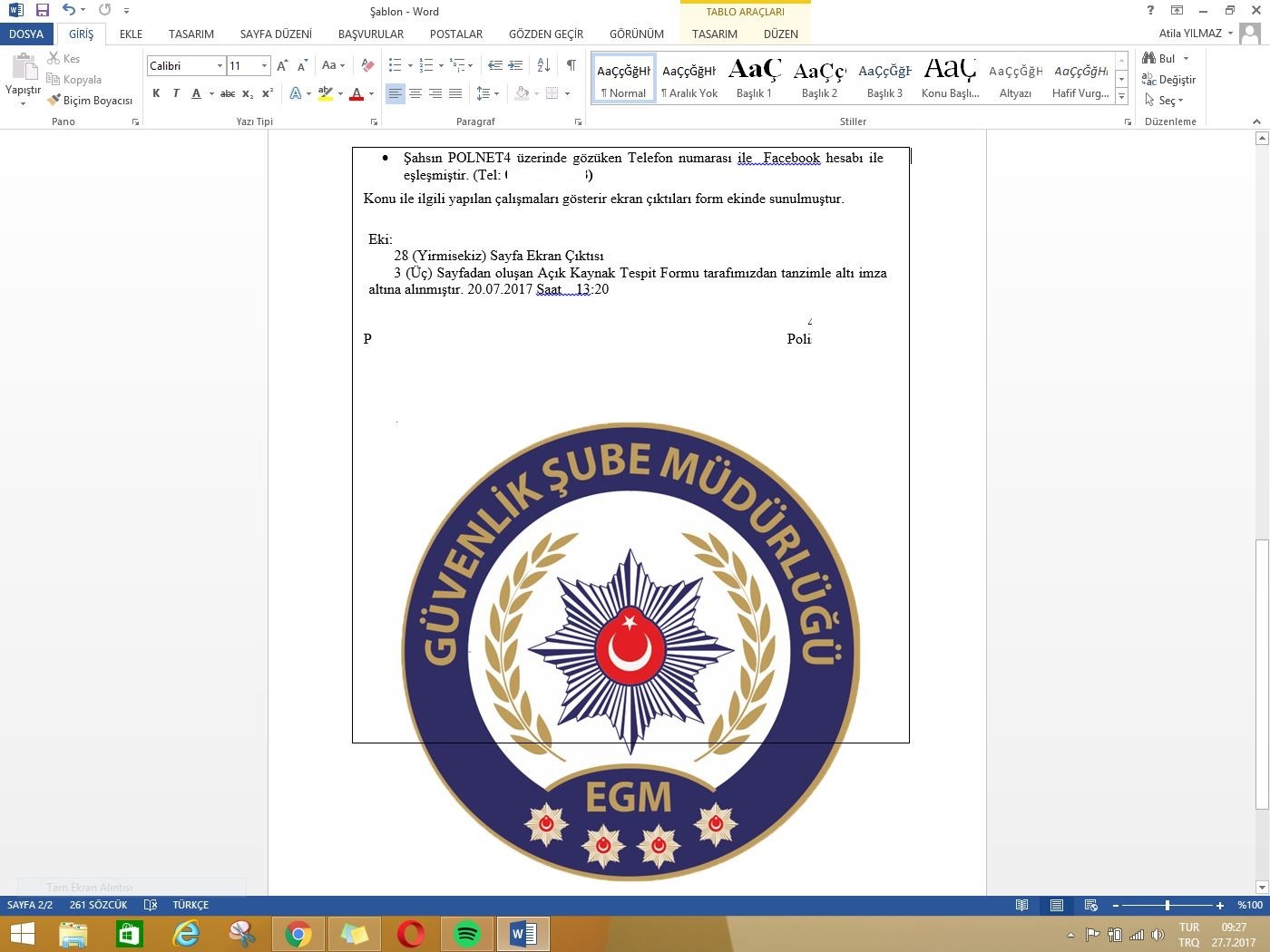Toggle paragraph marks display (¶)
1270x952 pixels.
(x=571, y=65)
